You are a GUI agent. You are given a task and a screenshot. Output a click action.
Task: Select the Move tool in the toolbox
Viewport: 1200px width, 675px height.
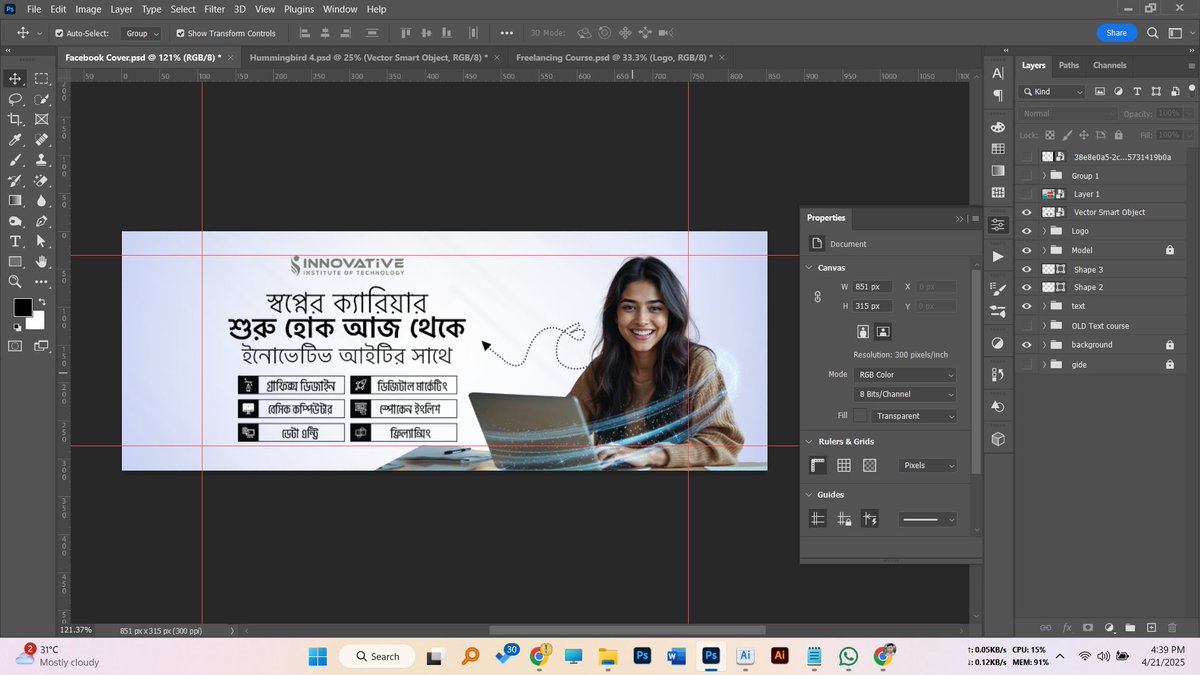click(16, 78)
